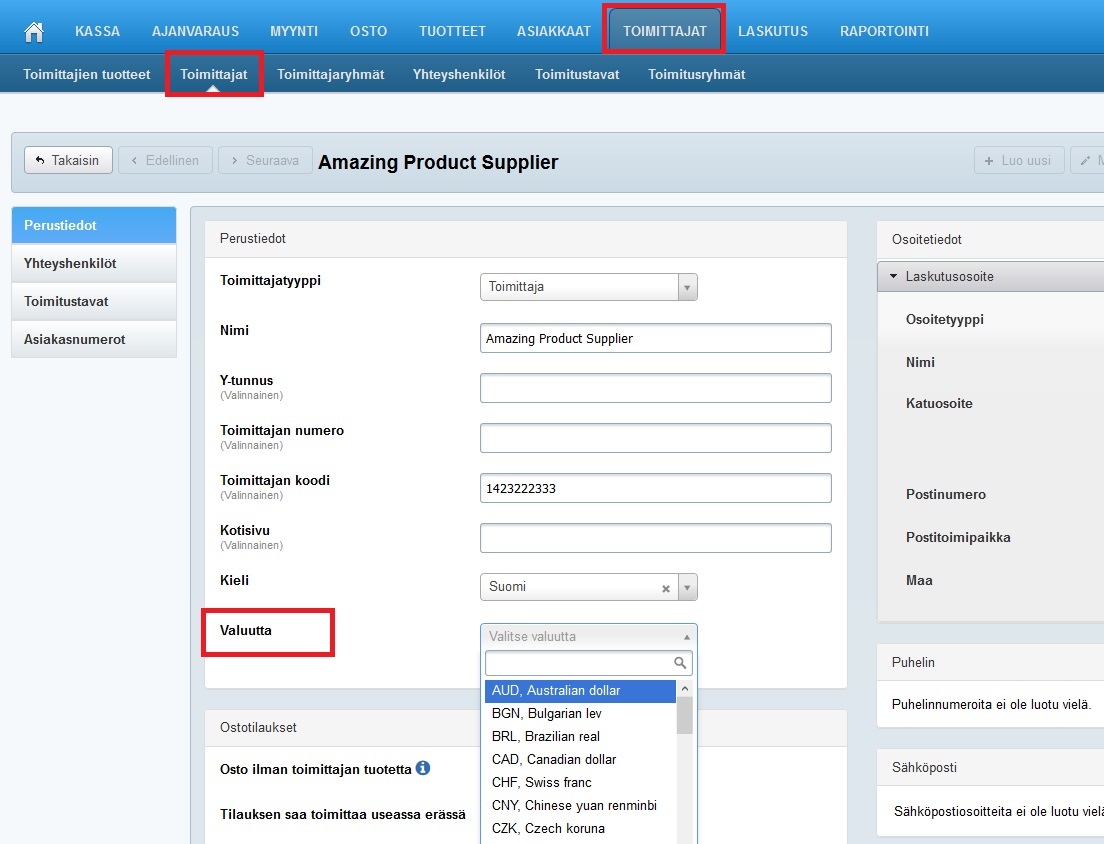The image size is (1104, 844).
Task: Click the info icon beside Osto ilman toimittajan tuotetta
Action: [x=423, y=768]
